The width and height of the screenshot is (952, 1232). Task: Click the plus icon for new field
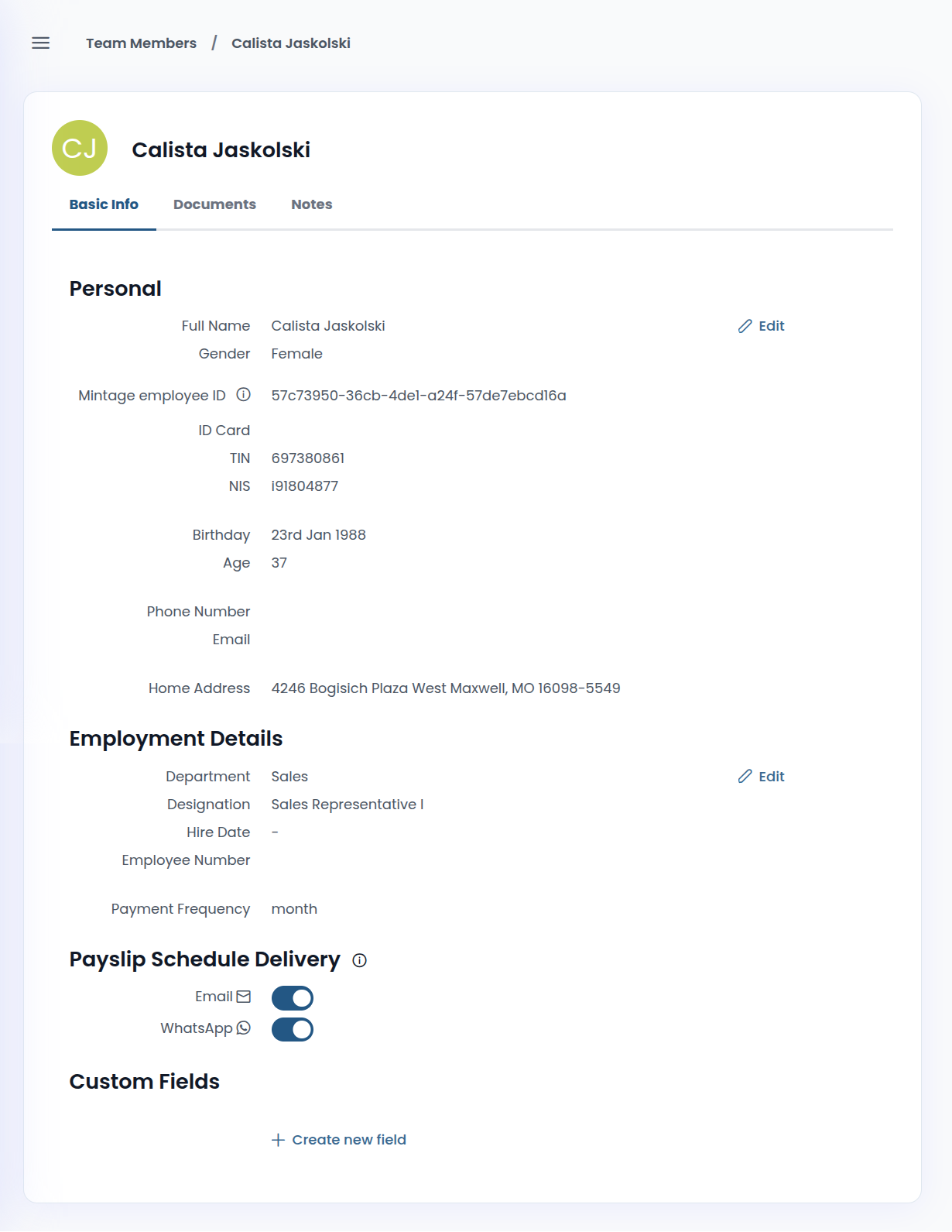[x=278, y=1140]
